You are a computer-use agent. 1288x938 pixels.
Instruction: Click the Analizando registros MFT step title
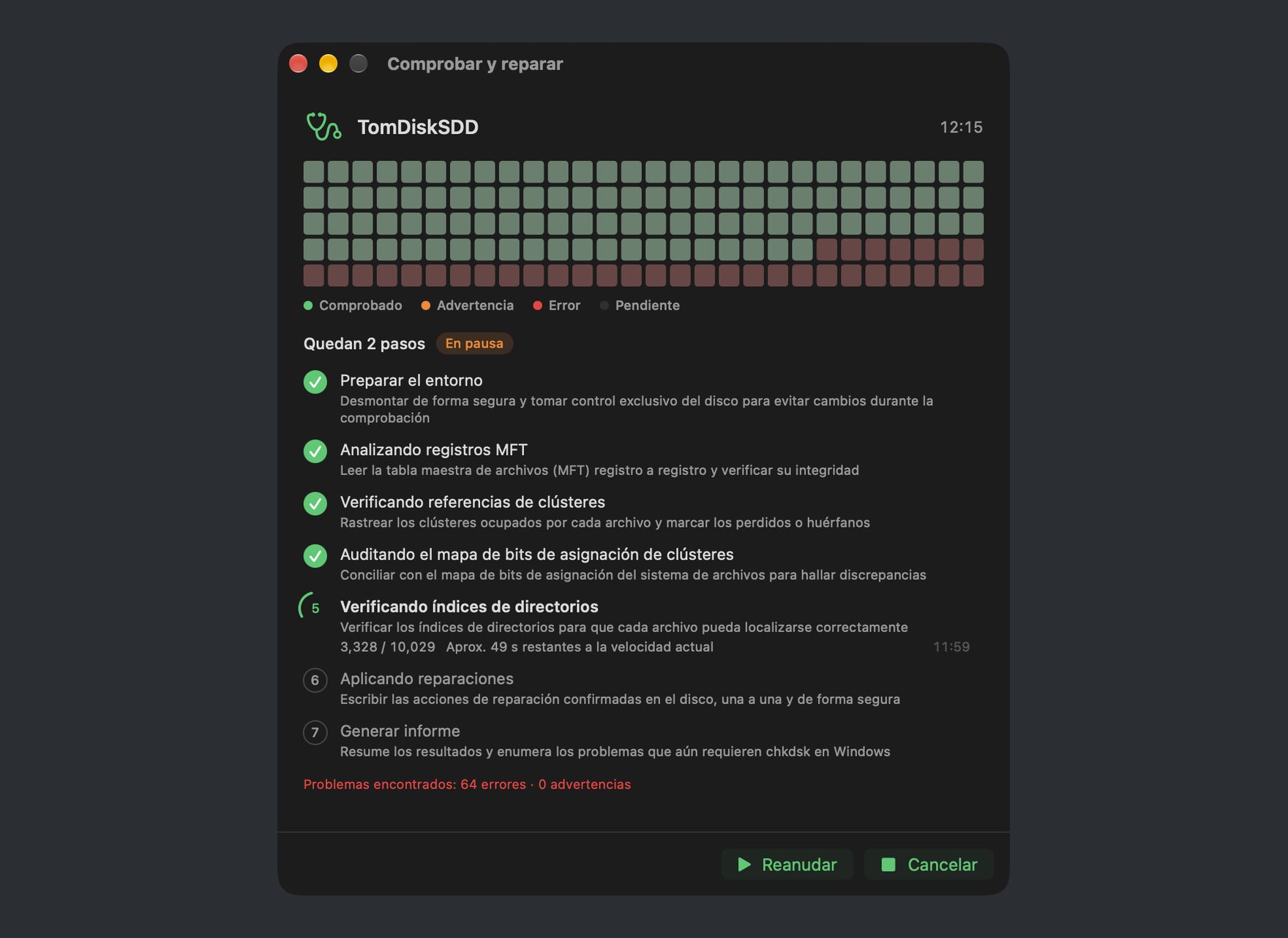[x=434, y=450]
